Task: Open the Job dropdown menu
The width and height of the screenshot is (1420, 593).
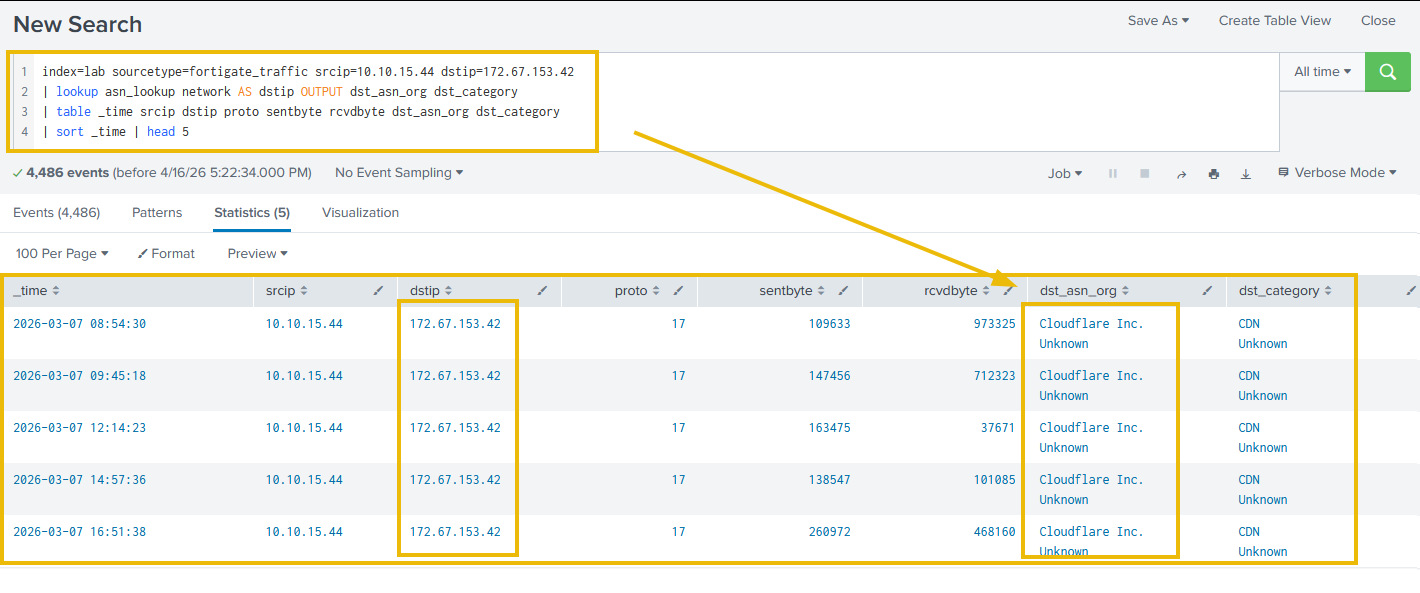Action: click(1065, 174)
